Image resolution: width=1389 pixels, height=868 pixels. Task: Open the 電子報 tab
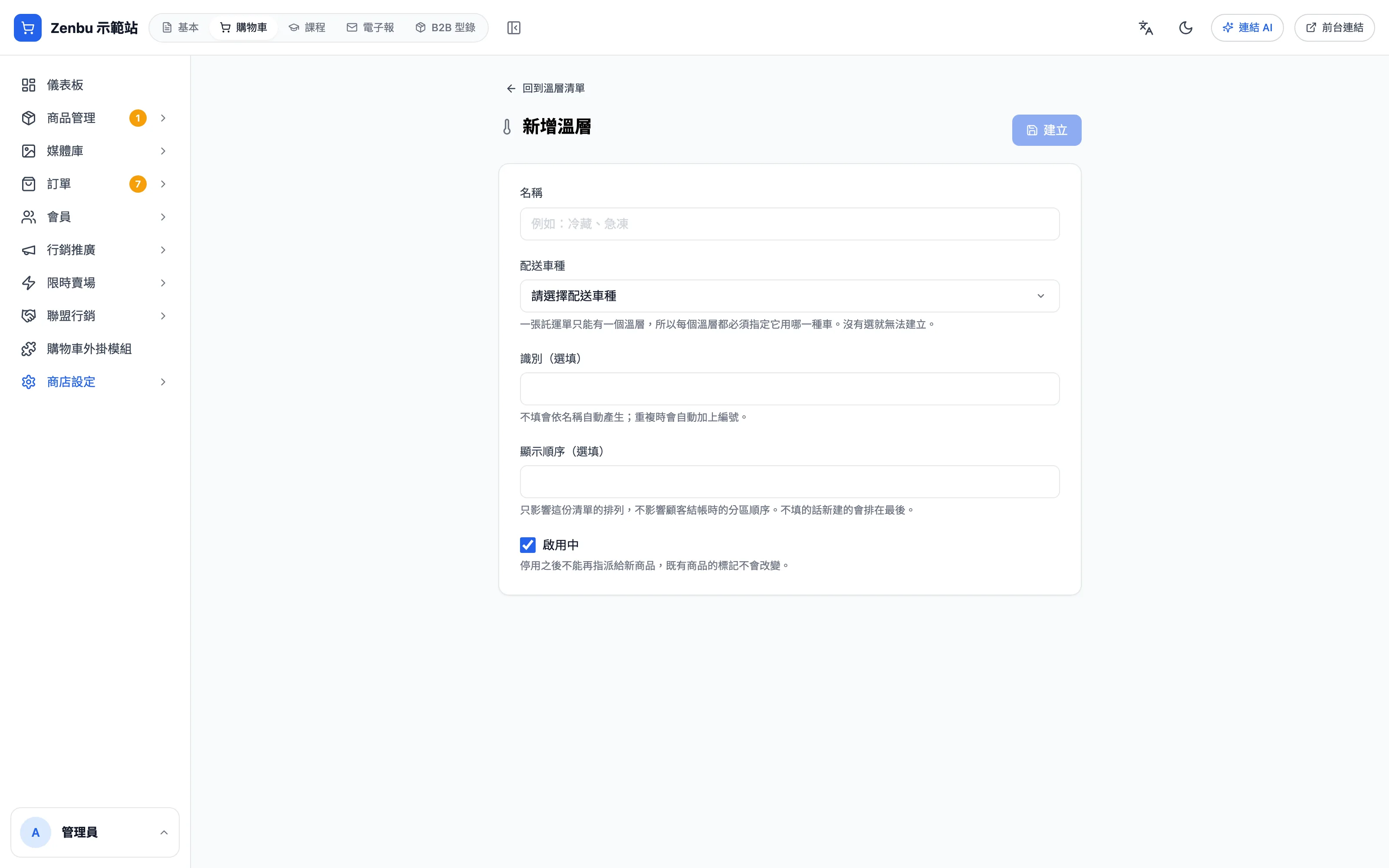click(x=370, y=27)
